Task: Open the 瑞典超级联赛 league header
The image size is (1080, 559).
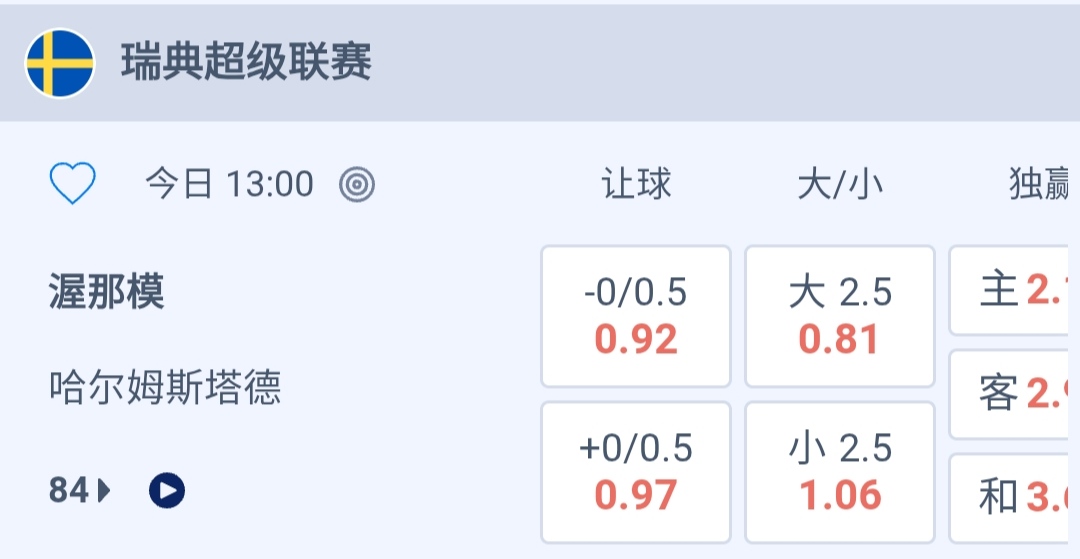Action: (x=246, y=63)
